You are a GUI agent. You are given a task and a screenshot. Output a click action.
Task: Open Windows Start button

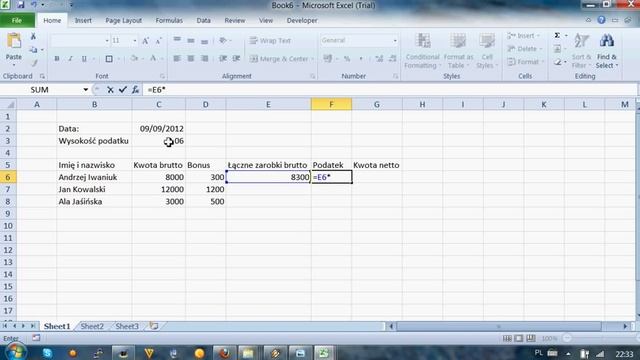pos(15,353)
